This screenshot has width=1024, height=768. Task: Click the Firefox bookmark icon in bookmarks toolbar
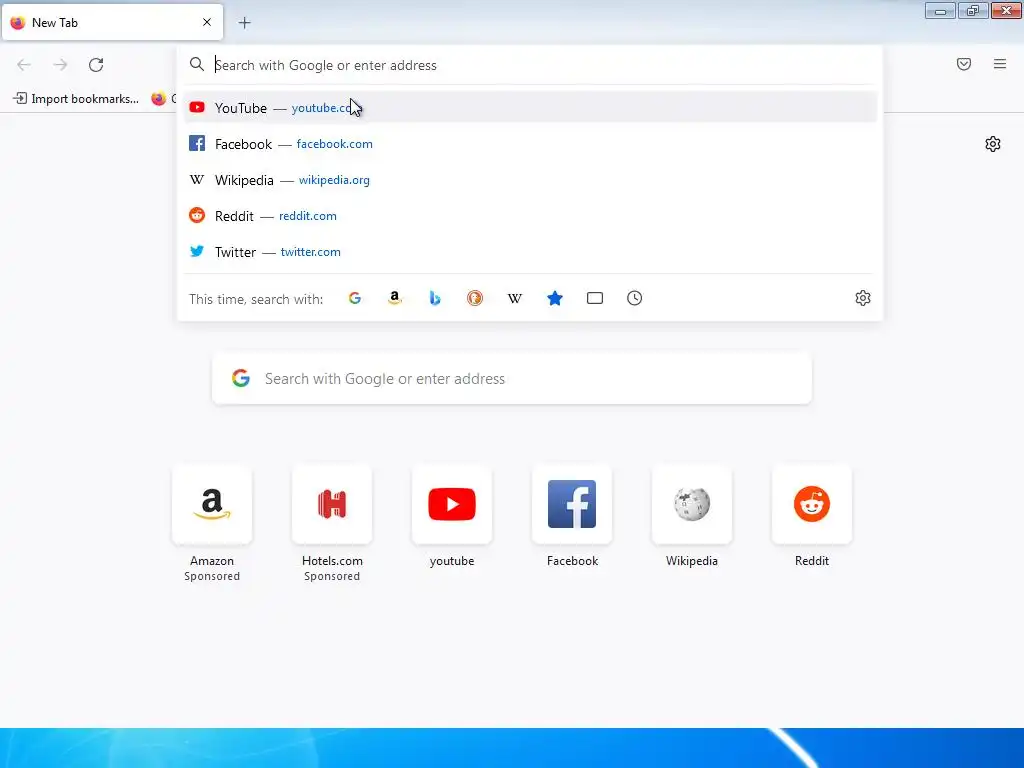point(159,99)
